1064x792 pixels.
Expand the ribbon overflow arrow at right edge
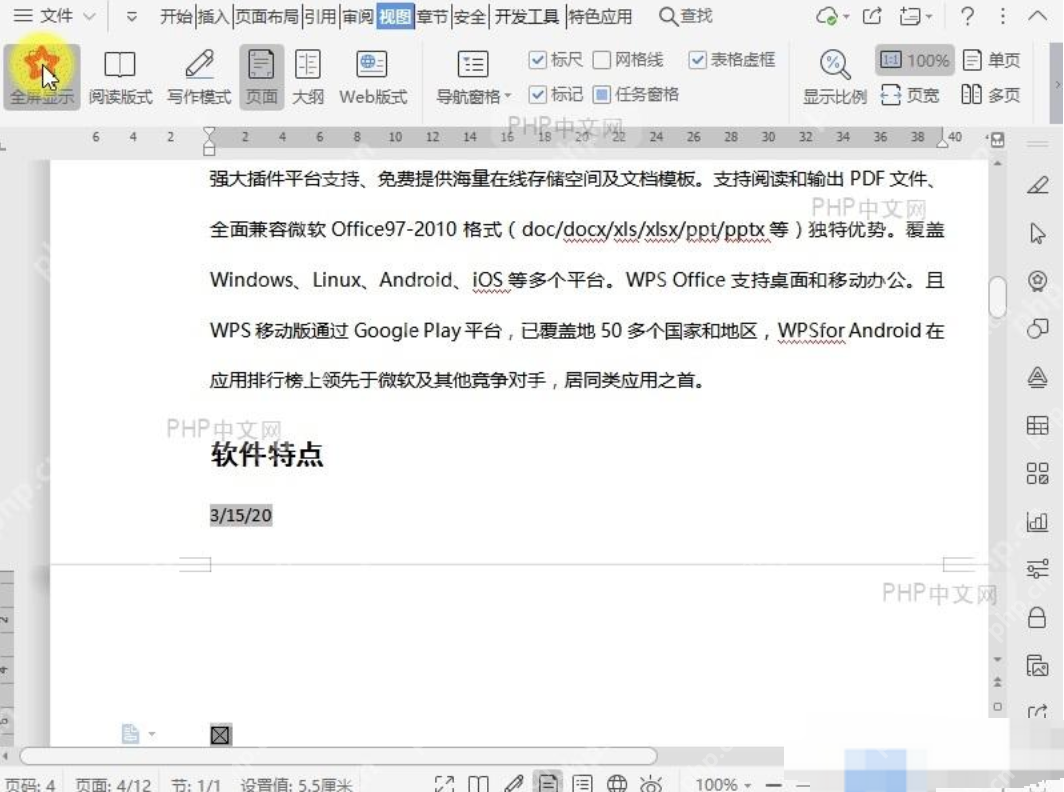1057,86
